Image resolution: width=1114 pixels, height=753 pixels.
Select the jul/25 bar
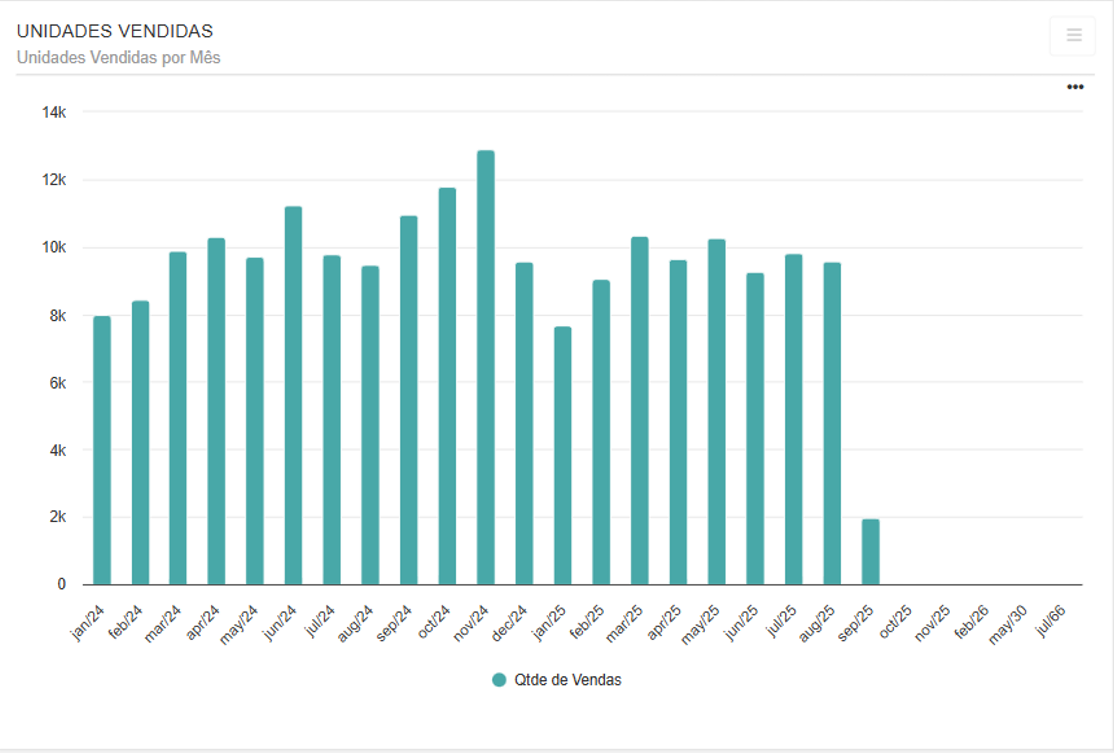[x=794, y=420]
